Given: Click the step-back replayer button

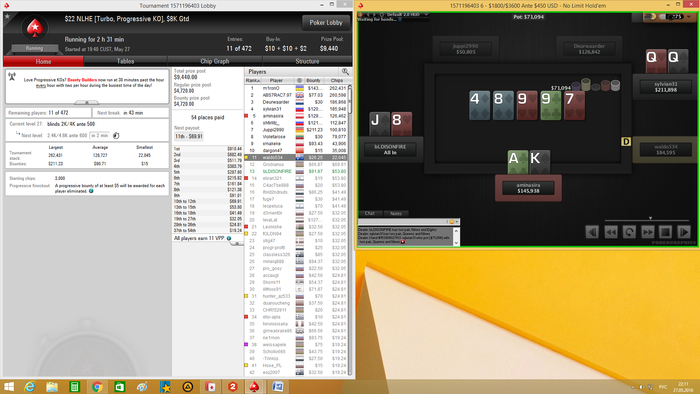Looking at the screenshot, I should coord(592,232).
